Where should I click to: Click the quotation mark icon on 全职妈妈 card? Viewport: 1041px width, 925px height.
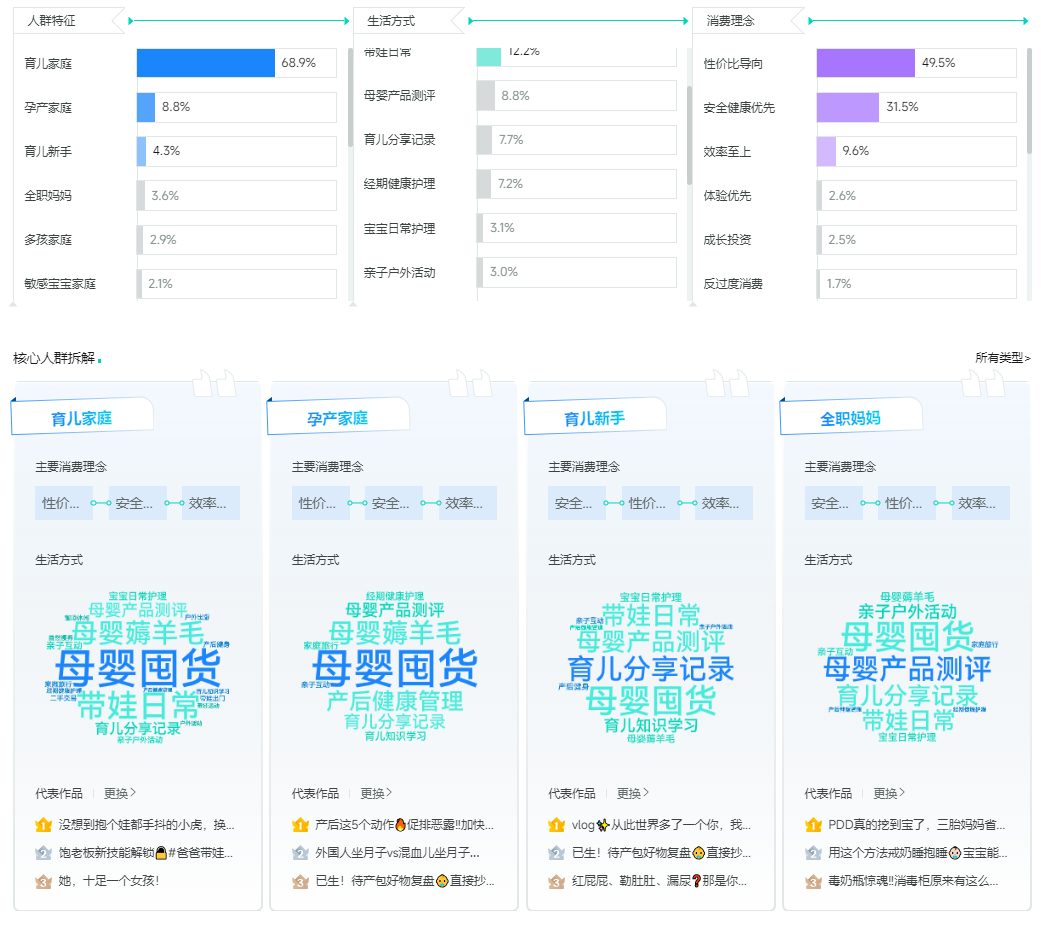pyautogui.click(x=985, y=384)
